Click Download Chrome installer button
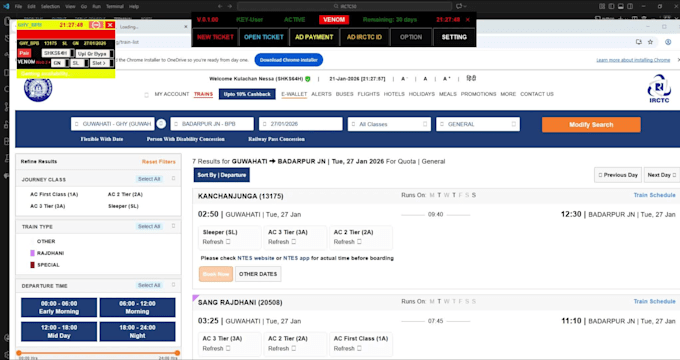 tap(289, 60)
